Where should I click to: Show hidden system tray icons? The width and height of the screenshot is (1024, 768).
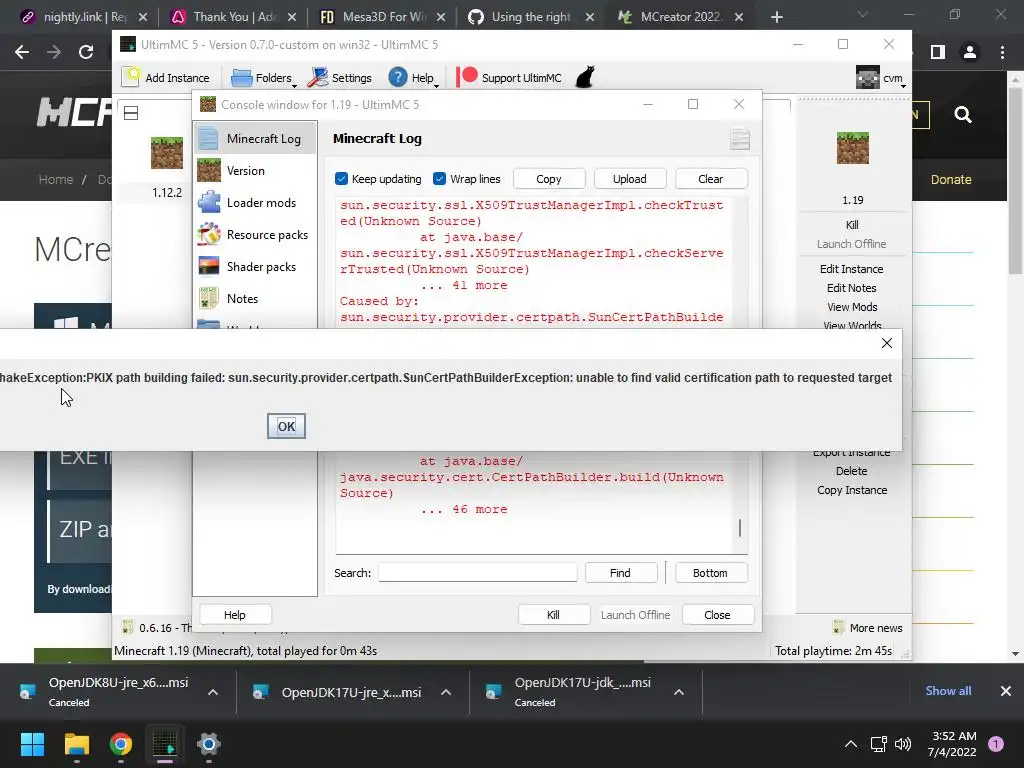[851, 744]
